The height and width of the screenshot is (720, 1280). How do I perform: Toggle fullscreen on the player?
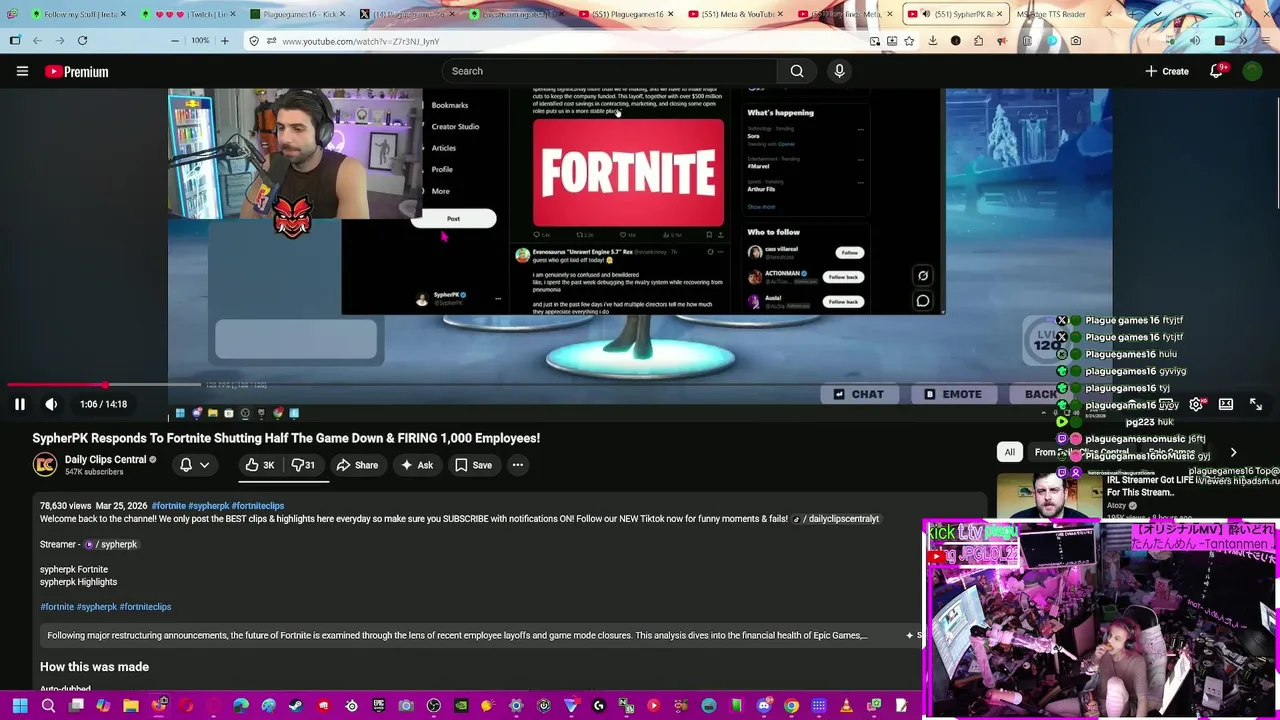click(x=1256, y=404)
